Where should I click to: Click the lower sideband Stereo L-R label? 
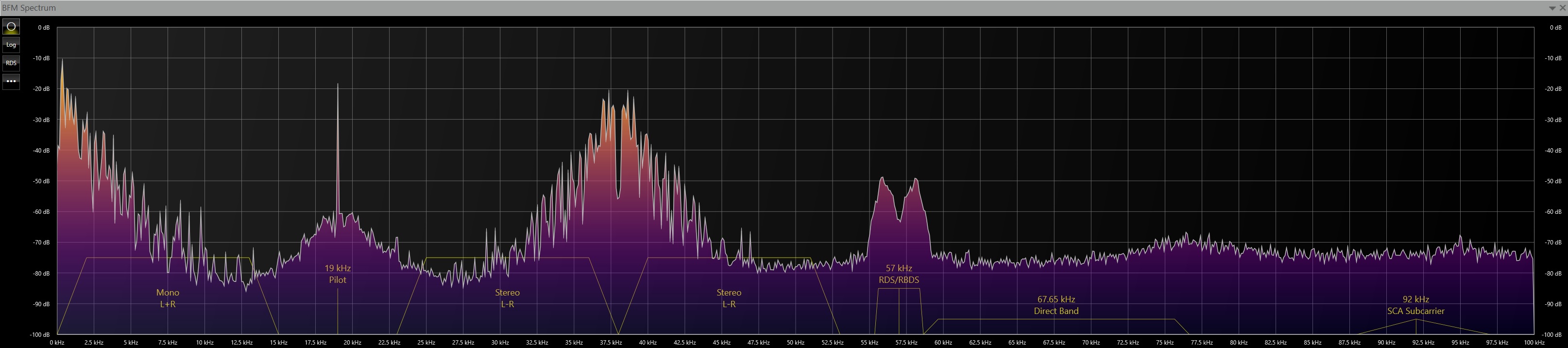click(507, 298)
